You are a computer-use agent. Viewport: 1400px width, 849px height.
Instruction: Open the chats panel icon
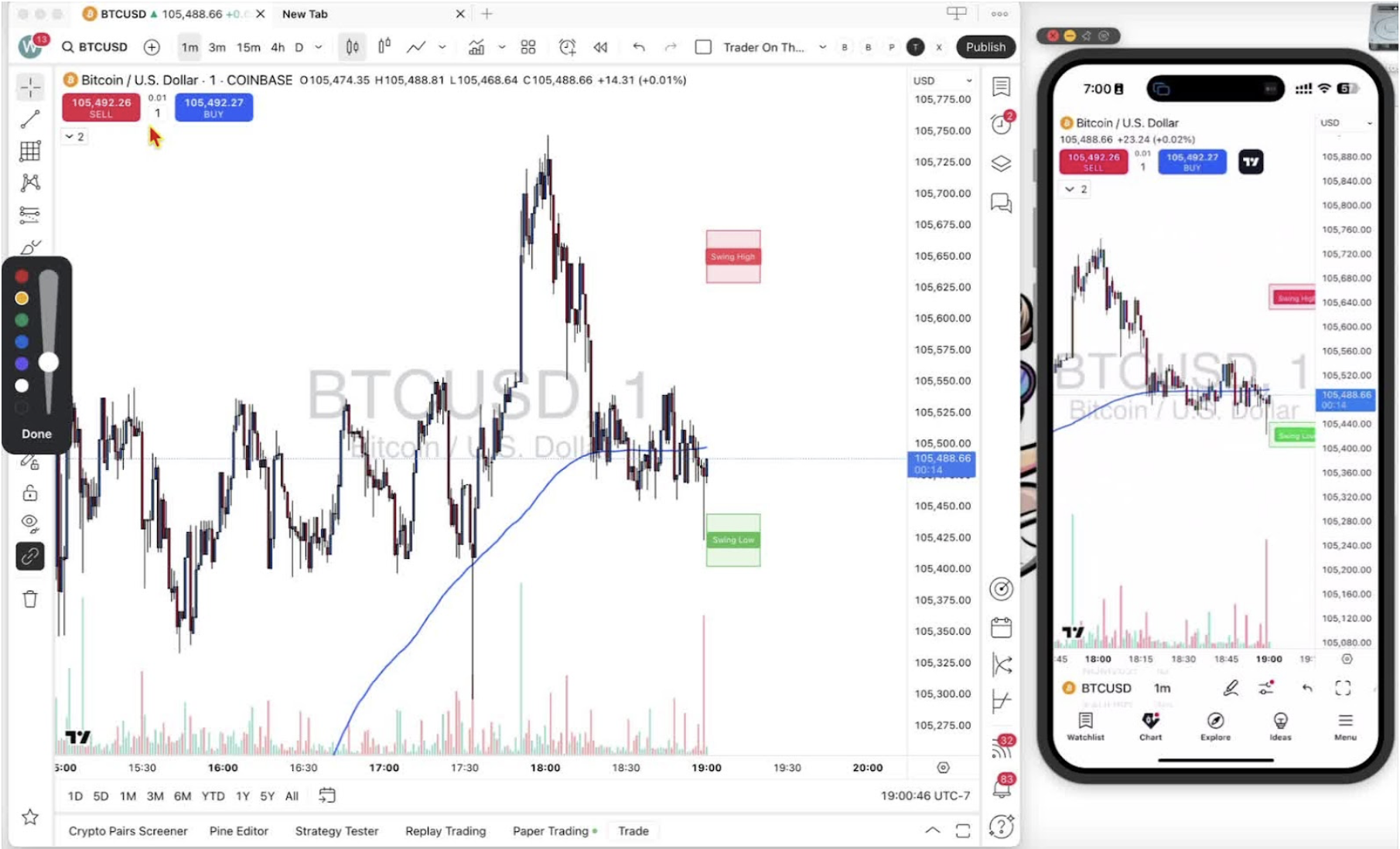pos(1001,203)
